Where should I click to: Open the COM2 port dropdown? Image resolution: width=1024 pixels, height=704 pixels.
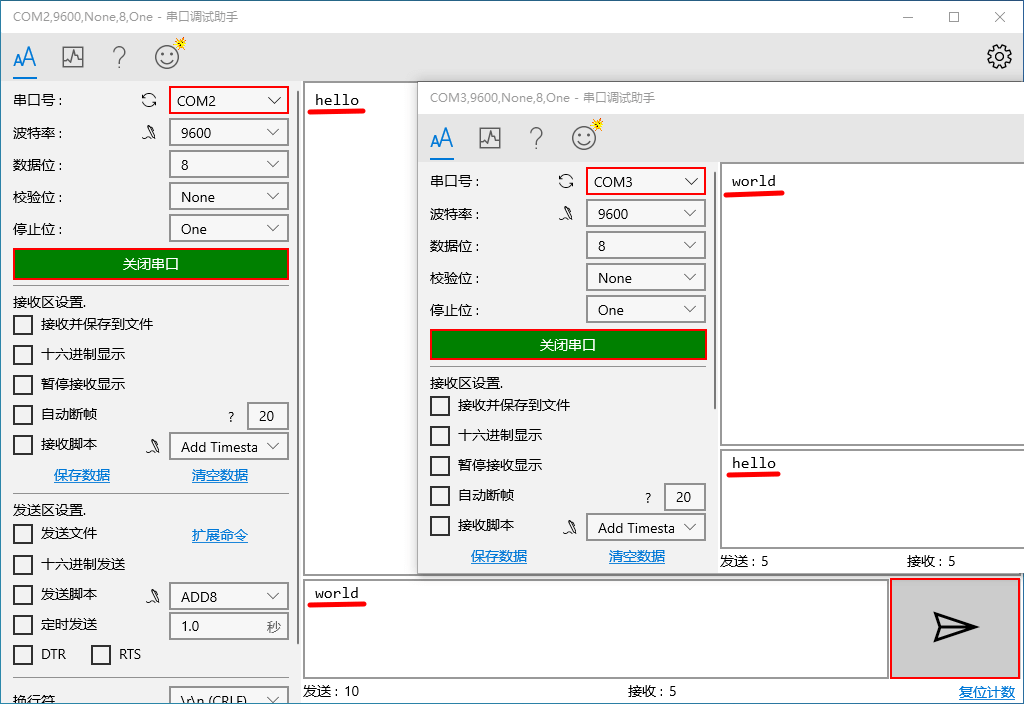point(228,99)
